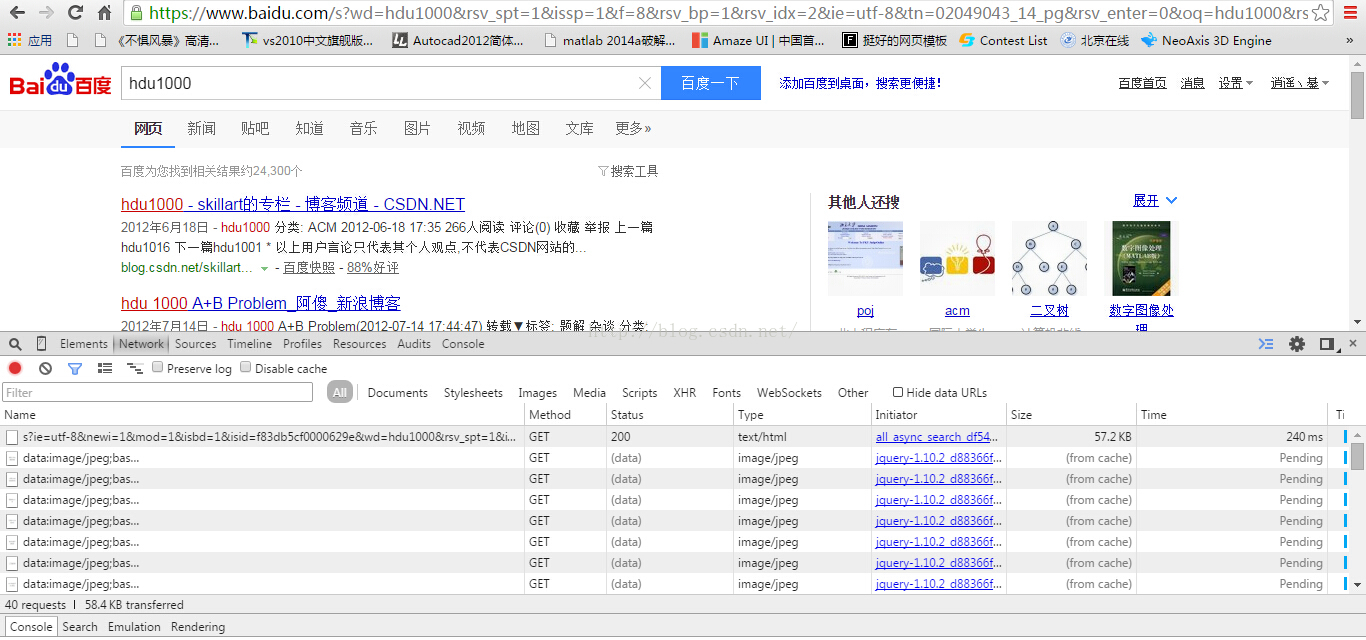Open result hdu 1000 A+B Problem 新浪博客
1366x640 pixels.
261,303
